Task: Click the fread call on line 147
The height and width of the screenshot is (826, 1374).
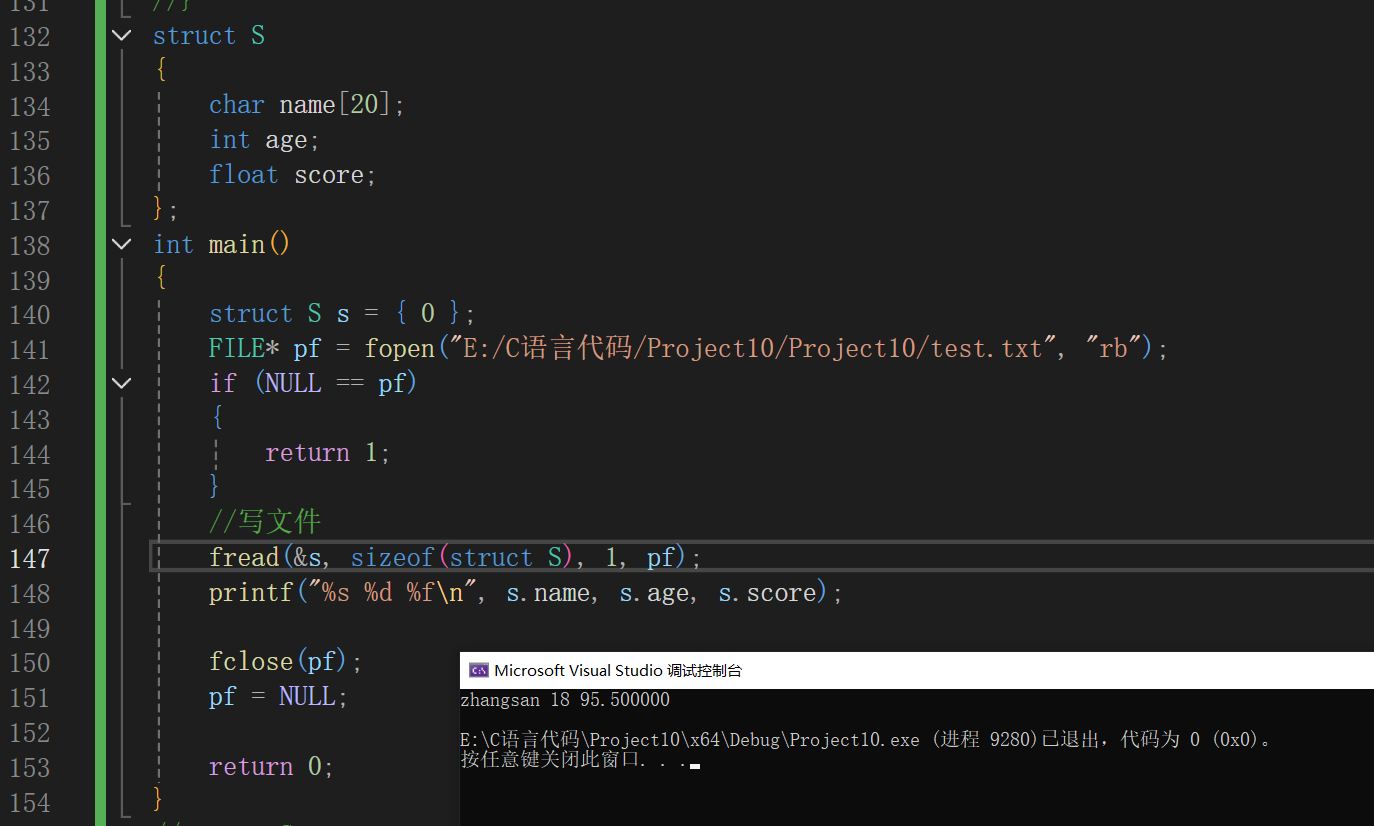Action: point(456,558)
